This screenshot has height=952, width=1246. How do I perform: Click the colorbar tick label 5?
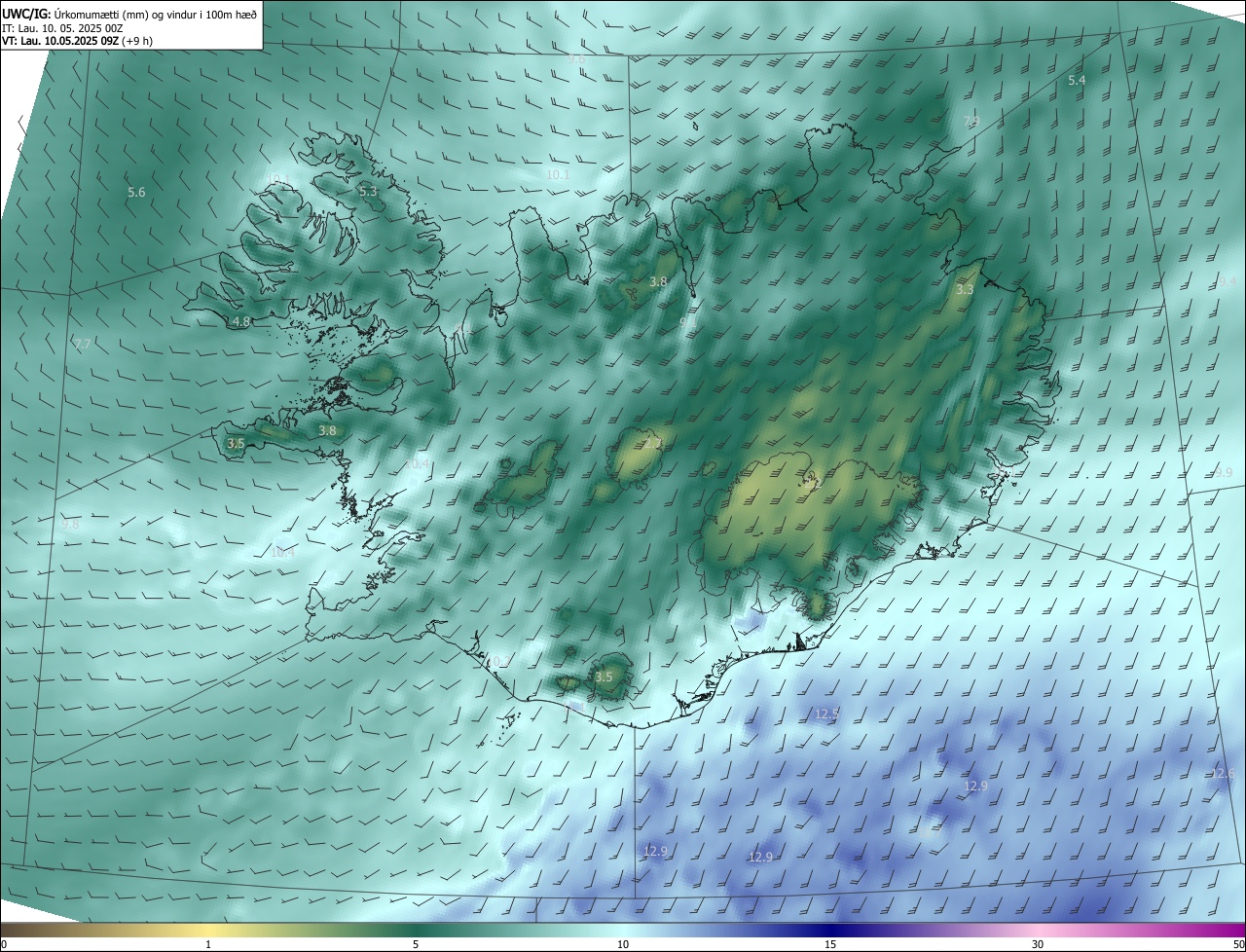click(416, 944)
